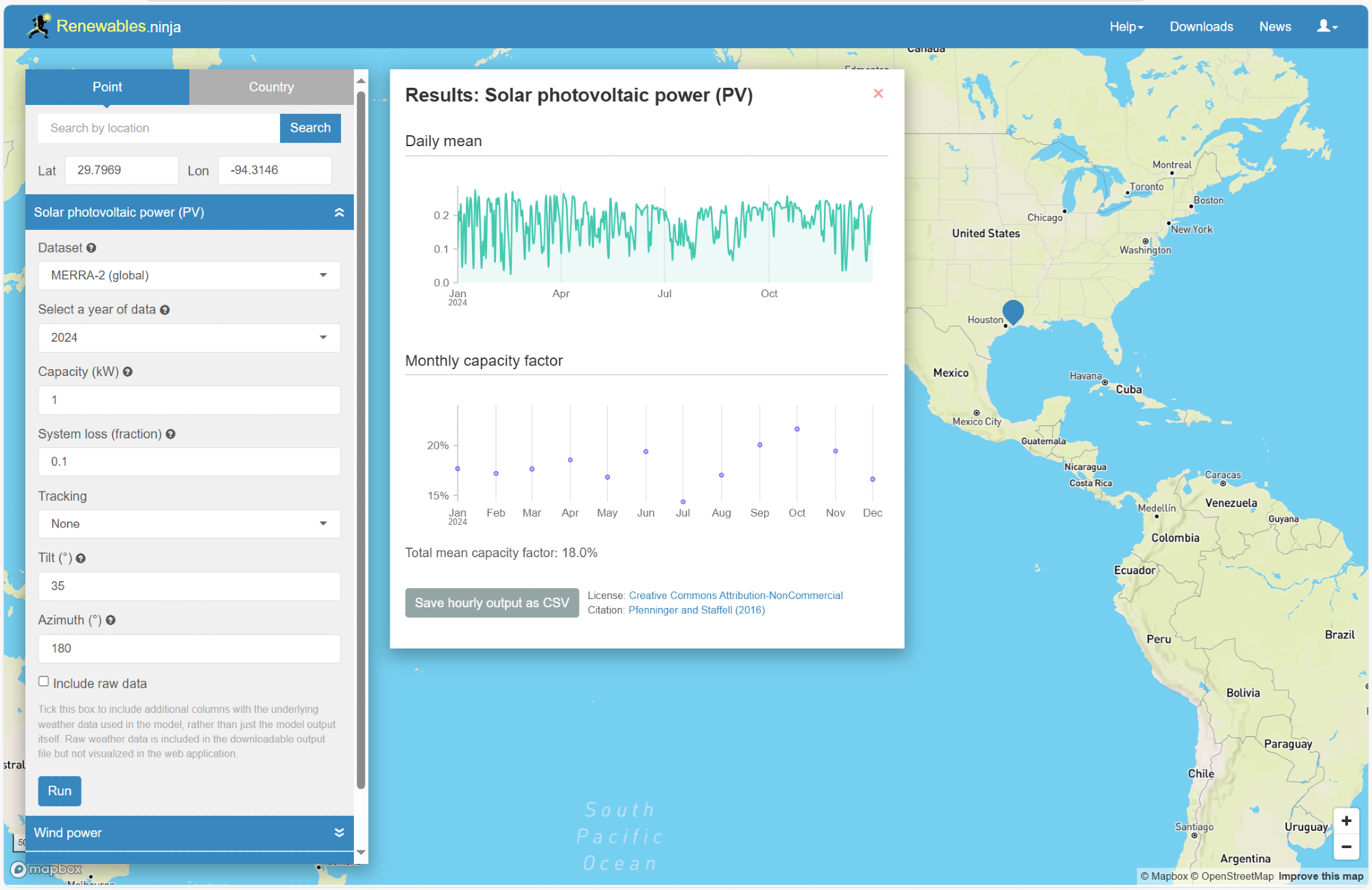The width and height of the screenshot is (1372, 890).
Task: Enable the Include raw data checkbox
Action: click(x=44, y=681)
